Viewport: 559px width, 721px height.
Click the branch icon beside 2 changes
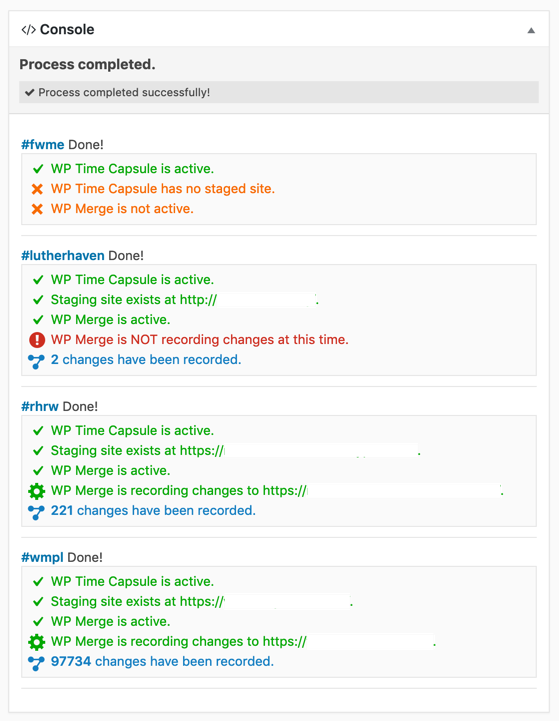(36, 361)
